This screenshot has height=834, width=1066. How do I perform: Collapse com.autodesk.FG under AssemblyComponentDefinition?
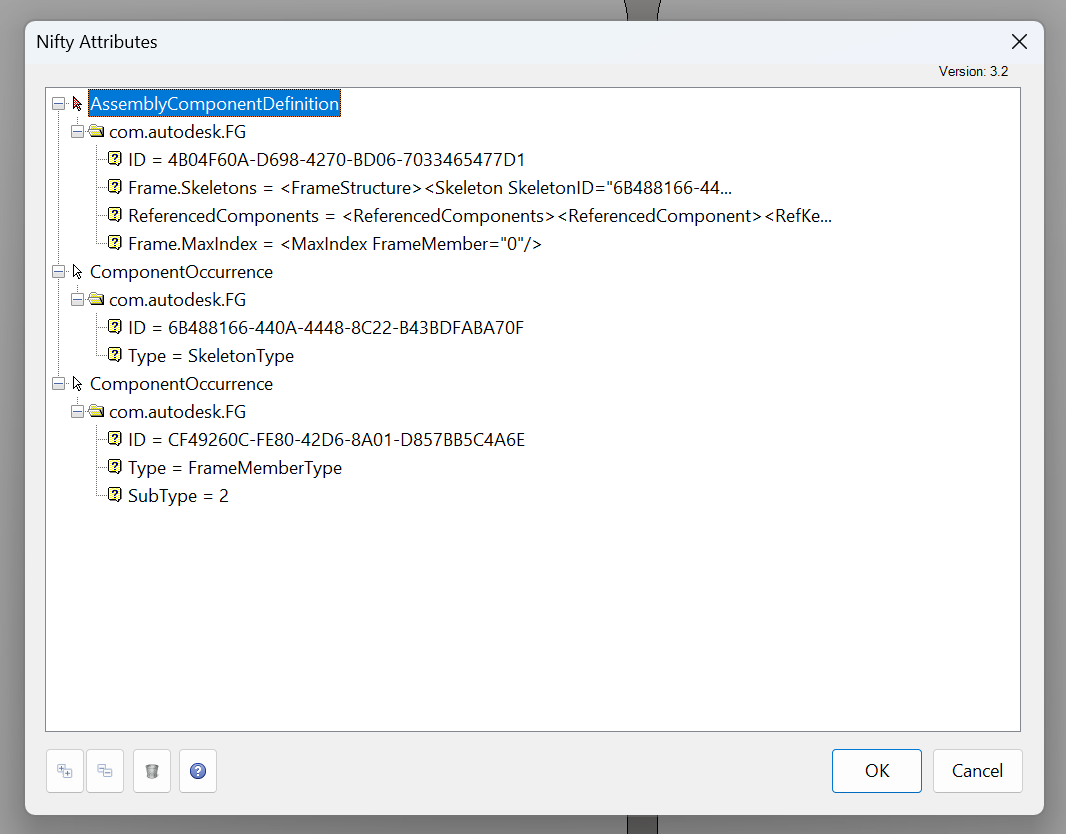pyautogui.click(x=78, y=131)
